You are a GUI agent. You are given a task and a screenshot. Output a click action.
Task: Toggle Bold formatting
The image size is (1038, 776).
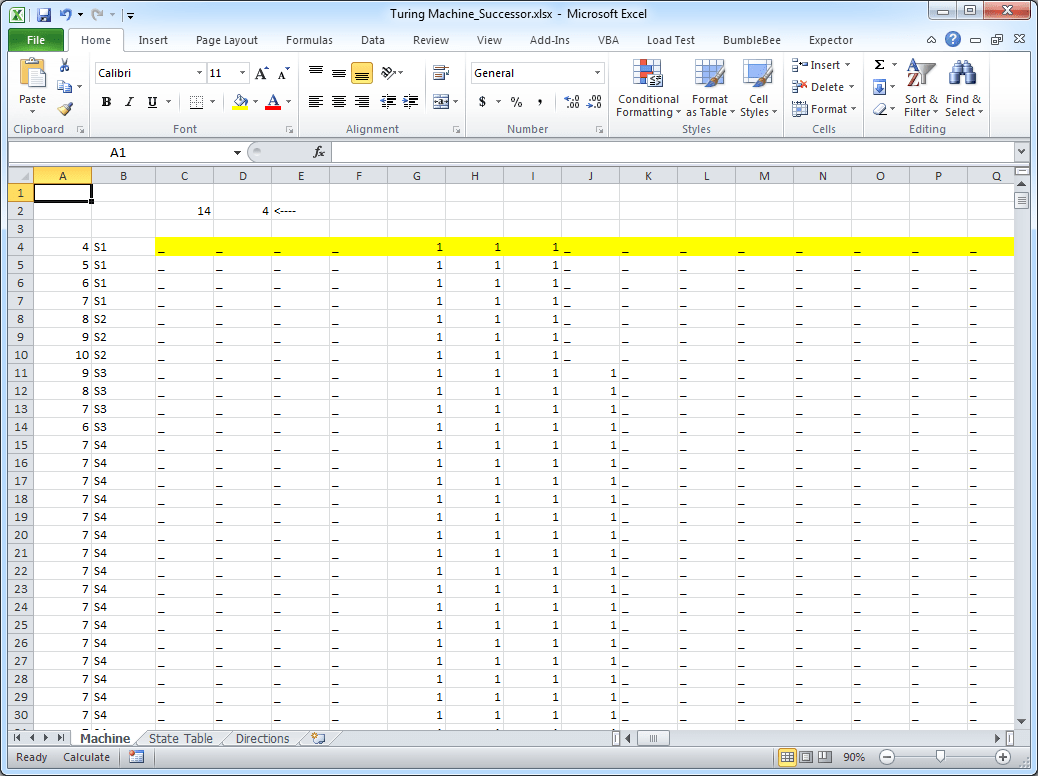click(x=106, y=101)
